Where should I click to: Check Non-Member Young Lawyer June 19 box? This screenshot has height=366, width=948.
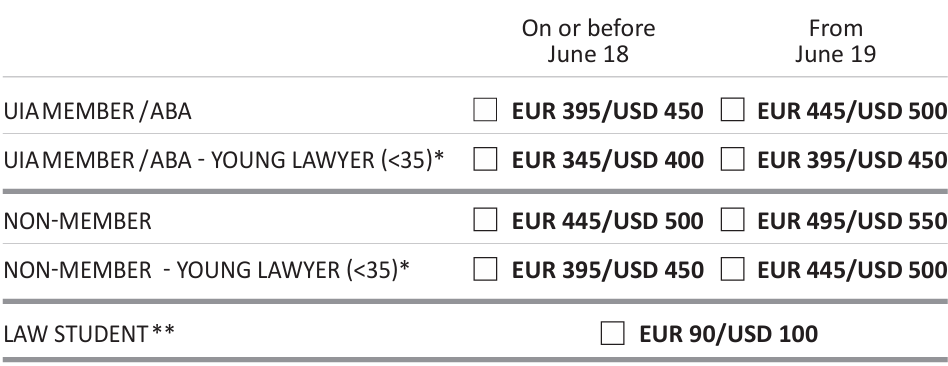click(732, 269)
